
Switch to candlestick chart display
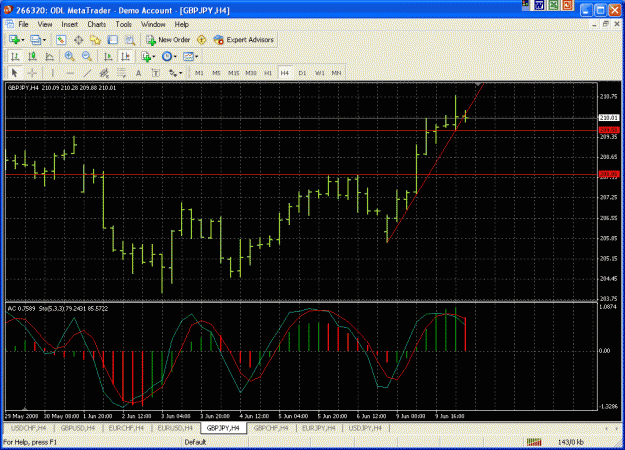click(x=32, y=57)
